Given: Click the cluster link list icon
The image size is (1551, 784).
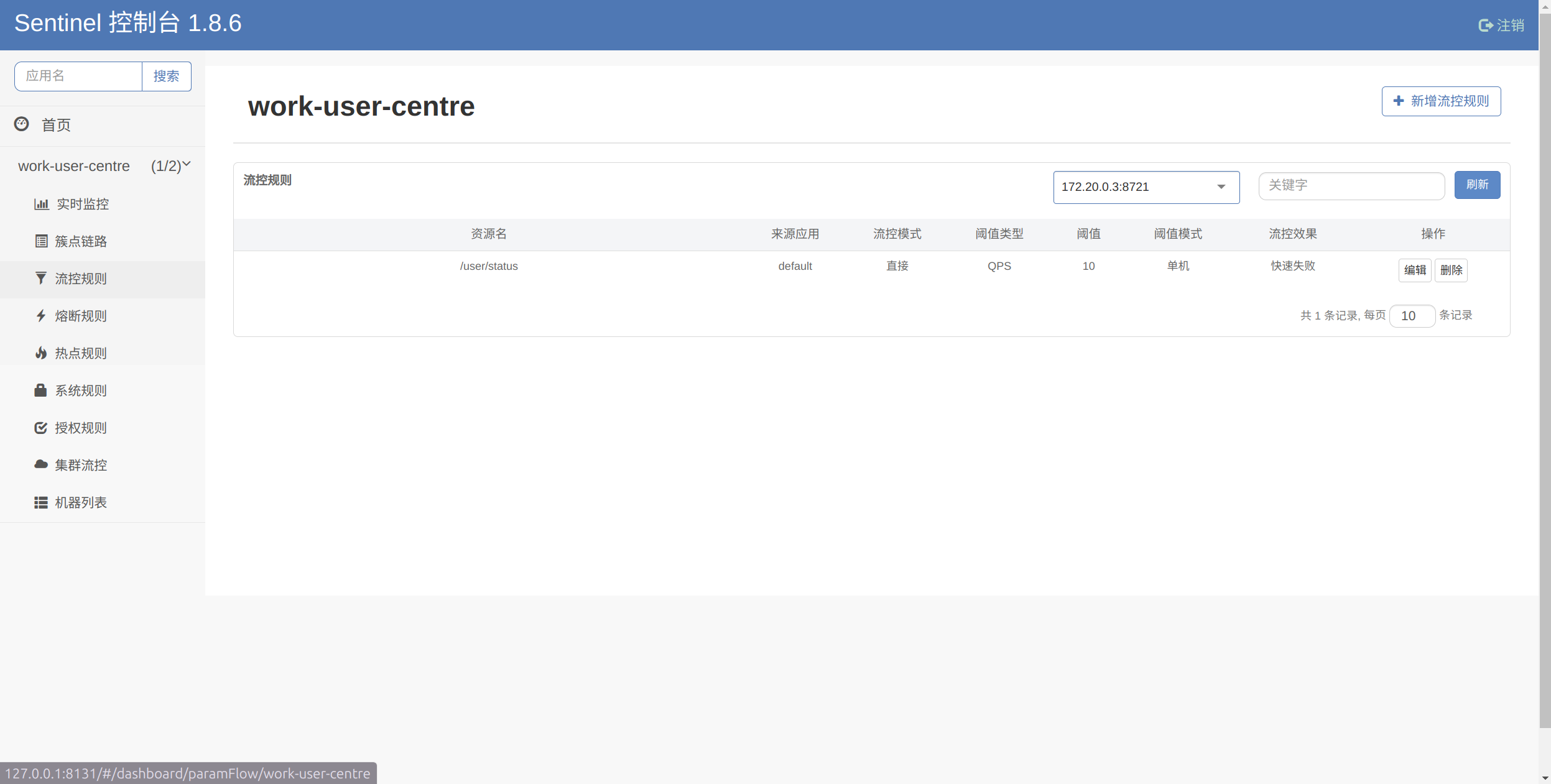Looking at the screenshot, I should pos(41,241).
